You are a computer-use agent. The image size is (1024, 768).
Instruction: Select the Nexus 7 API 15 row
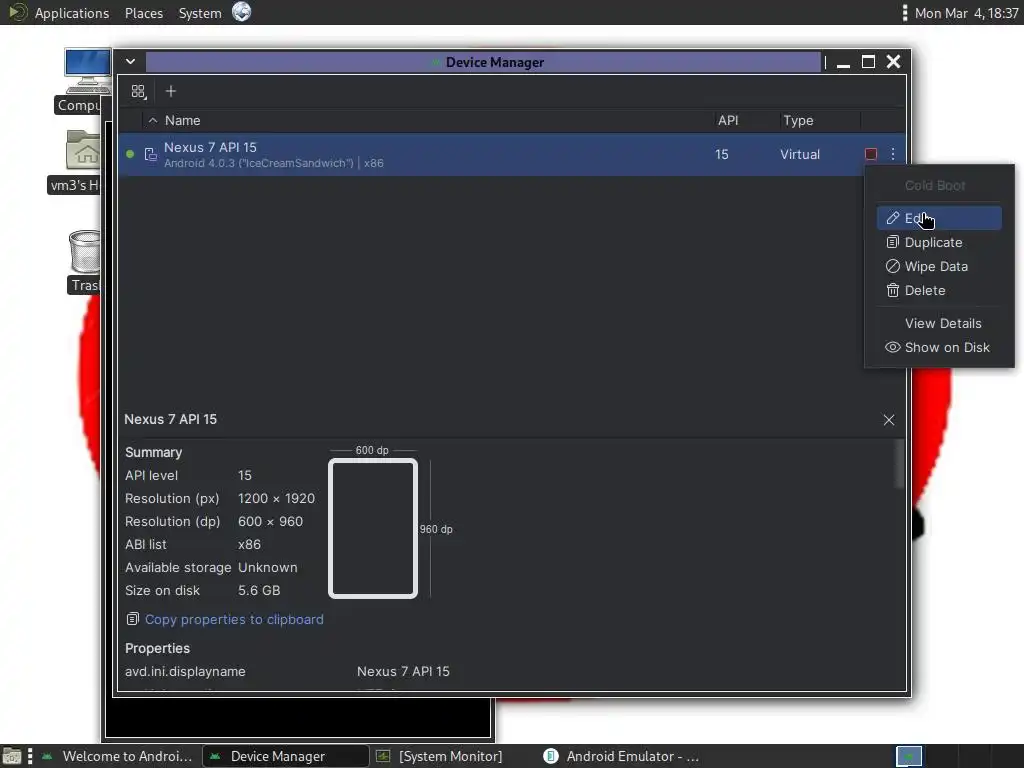[x=511, y=154]
